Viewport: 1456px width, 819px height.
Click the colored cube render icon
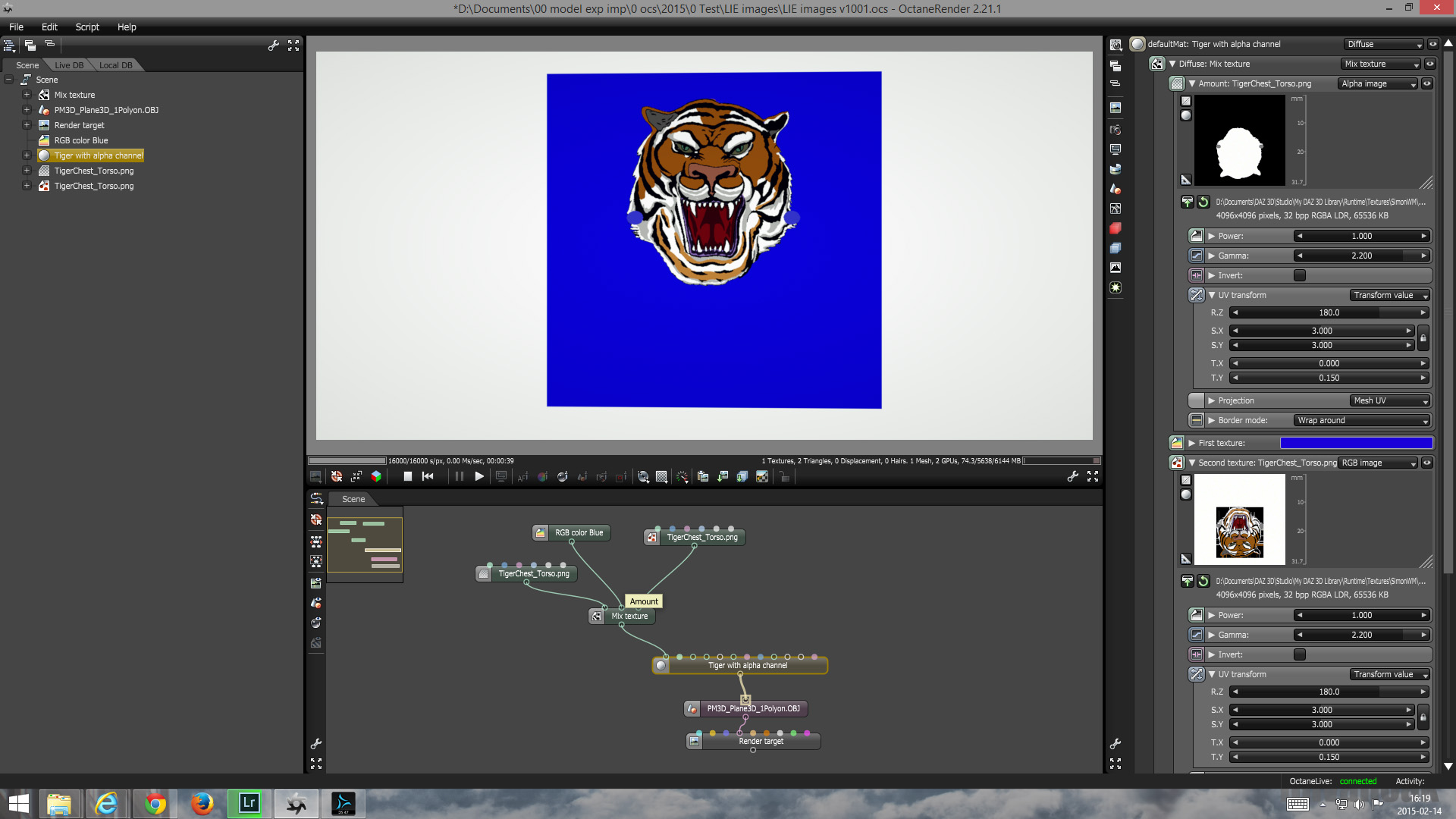[376, 476]
